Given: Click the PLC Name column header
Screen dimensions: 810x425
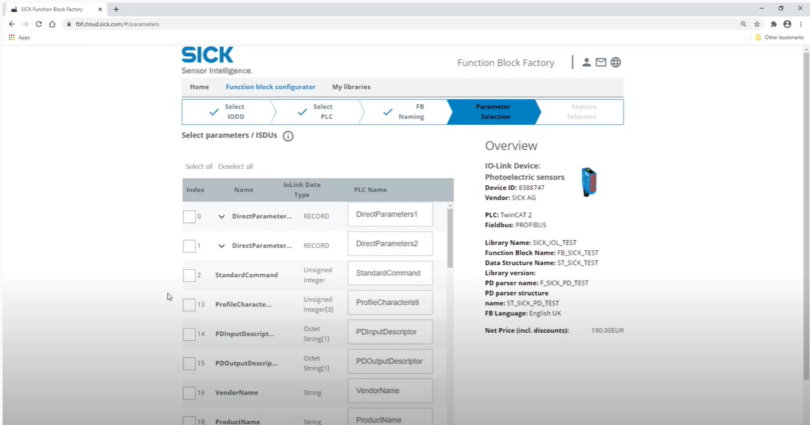Looking at the screenshot, I should 370,190.
